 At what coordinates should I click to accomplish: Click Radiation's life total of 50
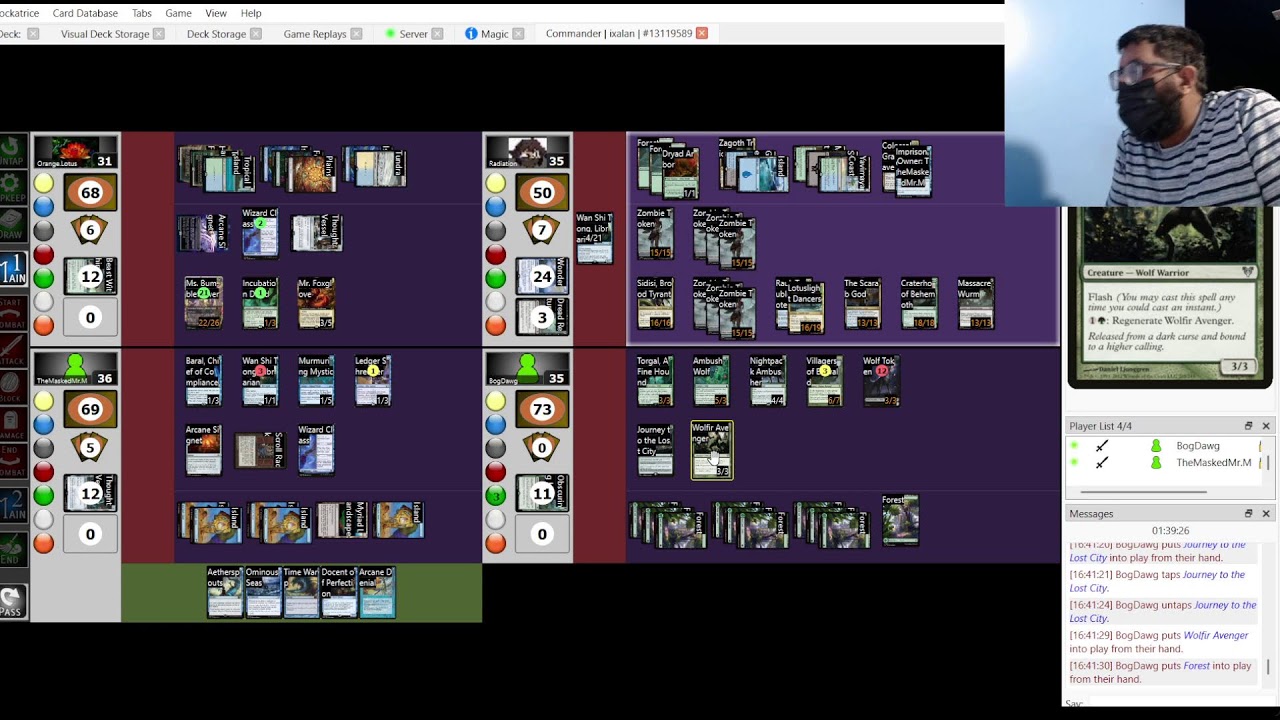tap(542, 193)
